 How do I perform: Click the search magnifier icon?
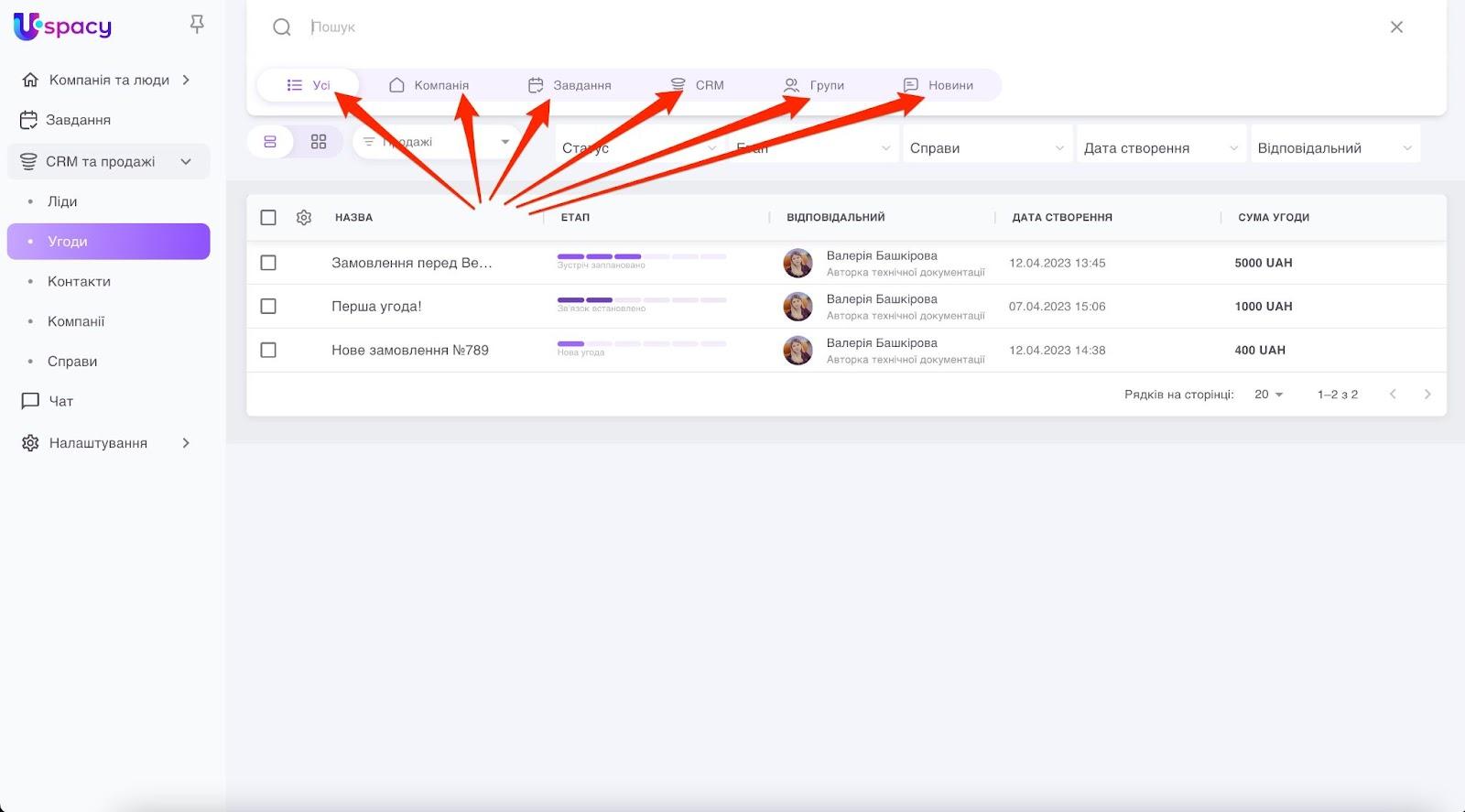click(282, 27)
